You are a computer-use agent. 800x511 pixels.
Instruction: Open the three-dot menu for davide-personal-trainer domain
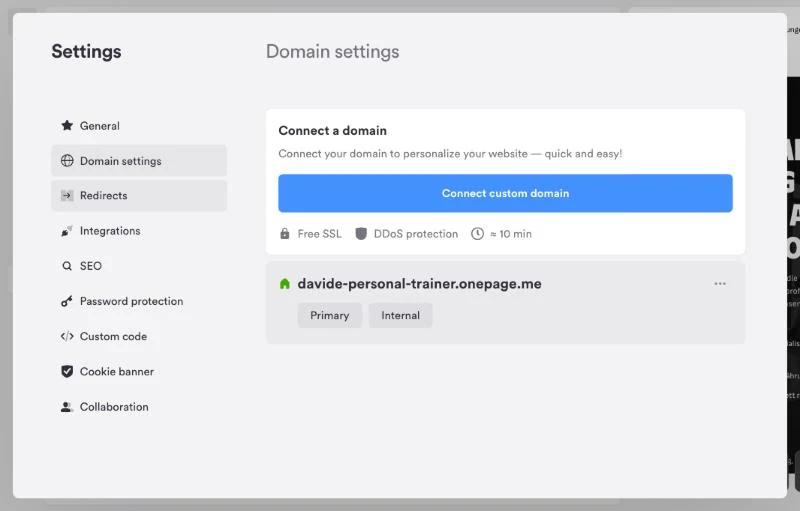point(720,284)
